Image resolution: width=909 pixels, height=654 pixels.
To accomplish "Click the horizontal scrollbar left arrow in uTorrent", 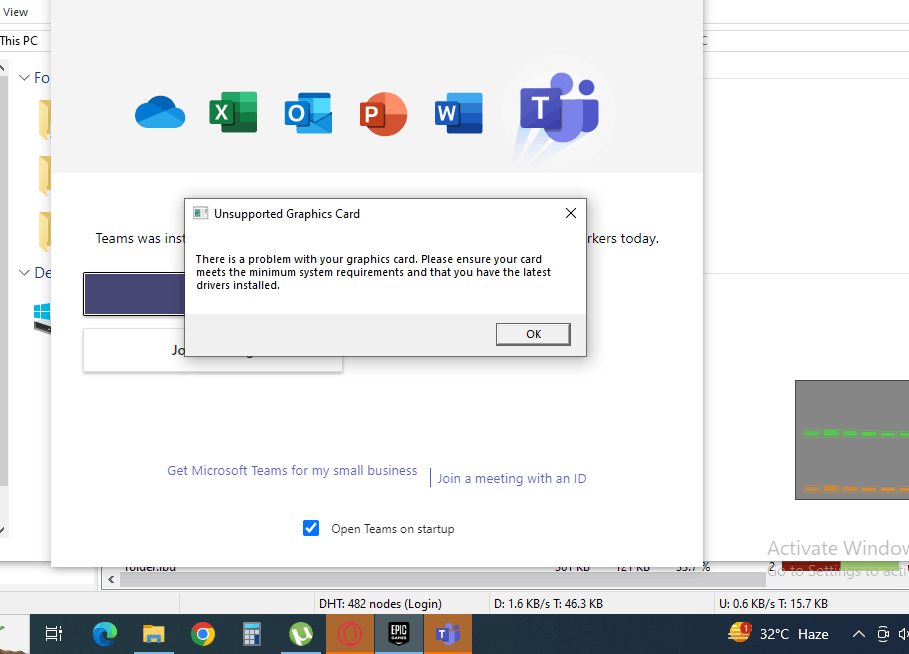I will tap(111, 579).
